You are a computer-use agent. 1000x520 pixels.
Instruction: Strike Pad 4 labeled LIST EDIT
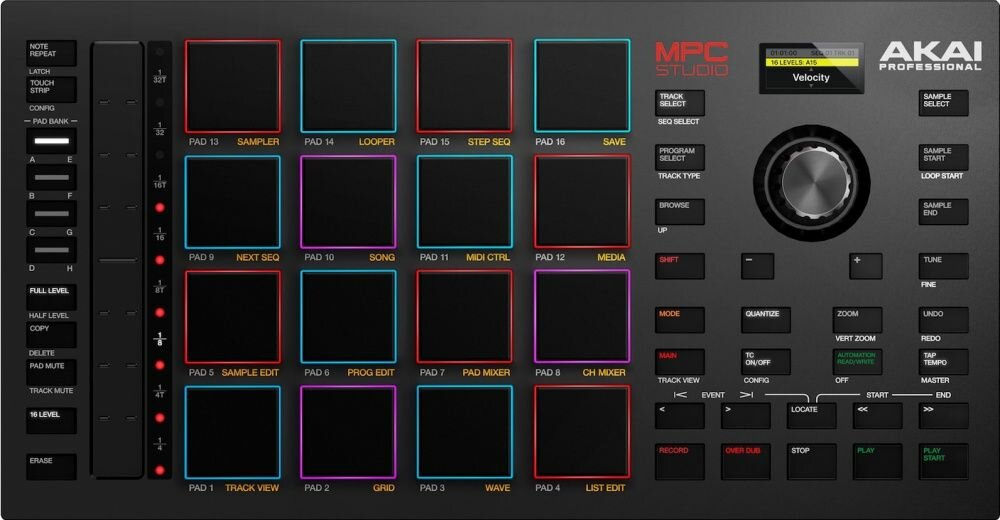pyautogui.click(x=582, y=433)
